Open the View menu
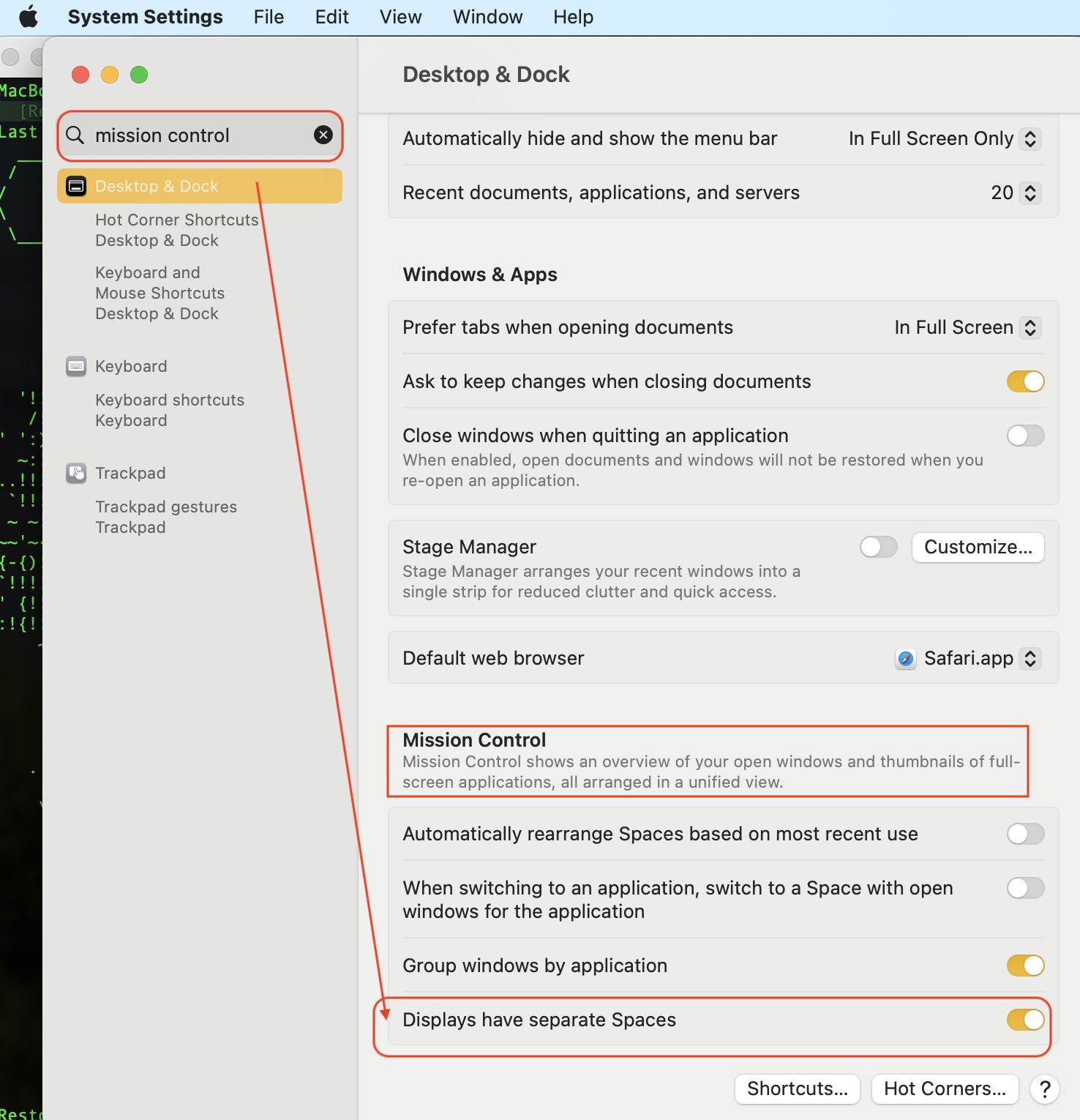1080x1120 pixels. pyautogui.click(x=400, y=17)
